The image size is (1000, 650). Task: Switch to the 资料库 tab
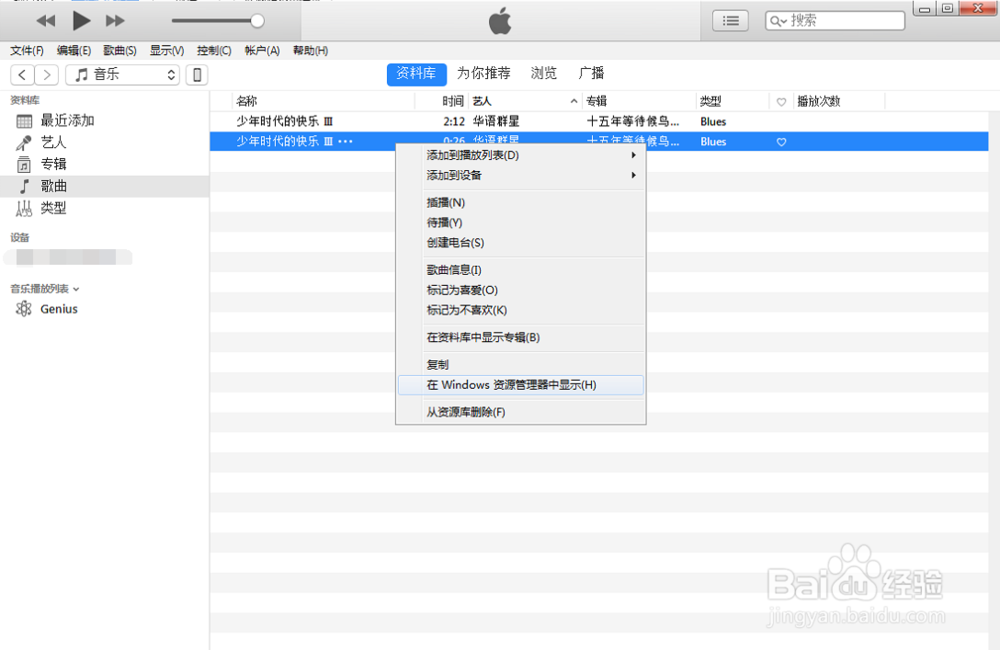[x=416, y=73]
